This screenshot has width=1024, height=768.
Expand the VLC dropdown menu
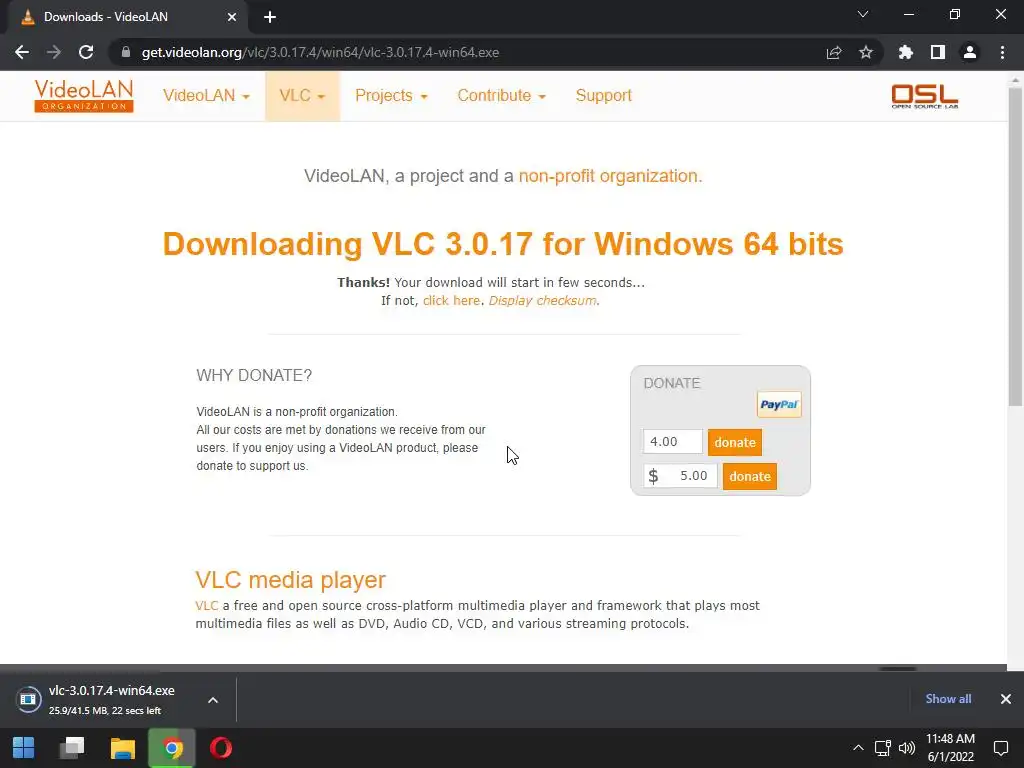(x=302, y=95)
